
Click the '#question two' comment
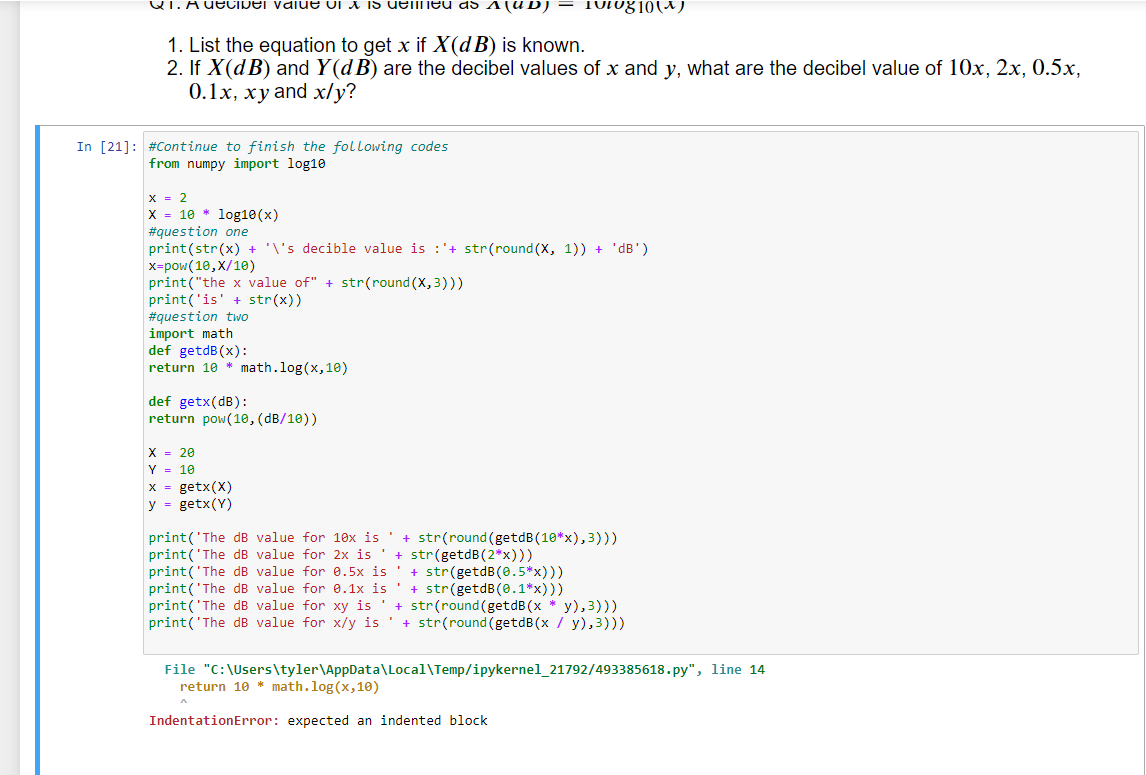point(198,317)
